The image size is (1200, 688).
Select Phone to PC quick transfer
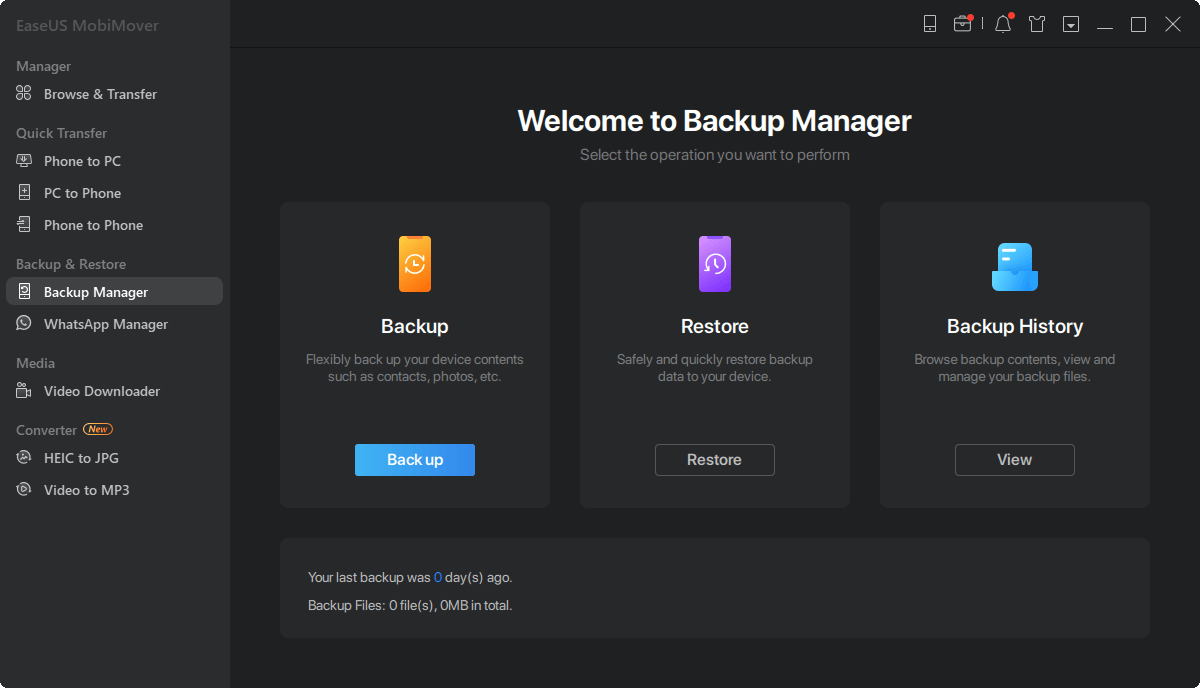coord(82,161)
